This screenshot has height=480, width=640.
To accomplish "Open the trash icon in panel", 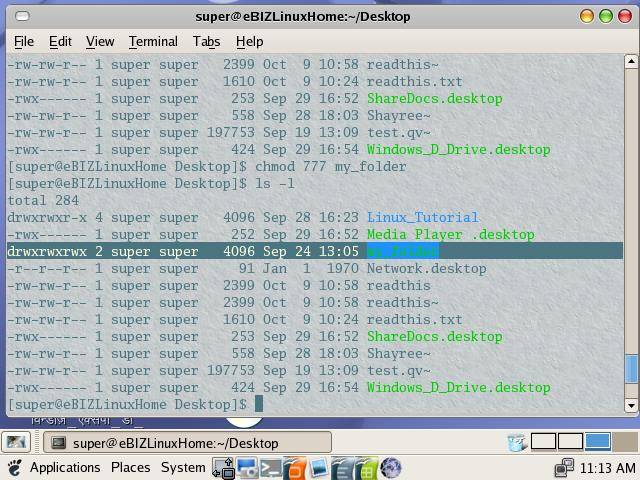I will click(x=516, y=442).
